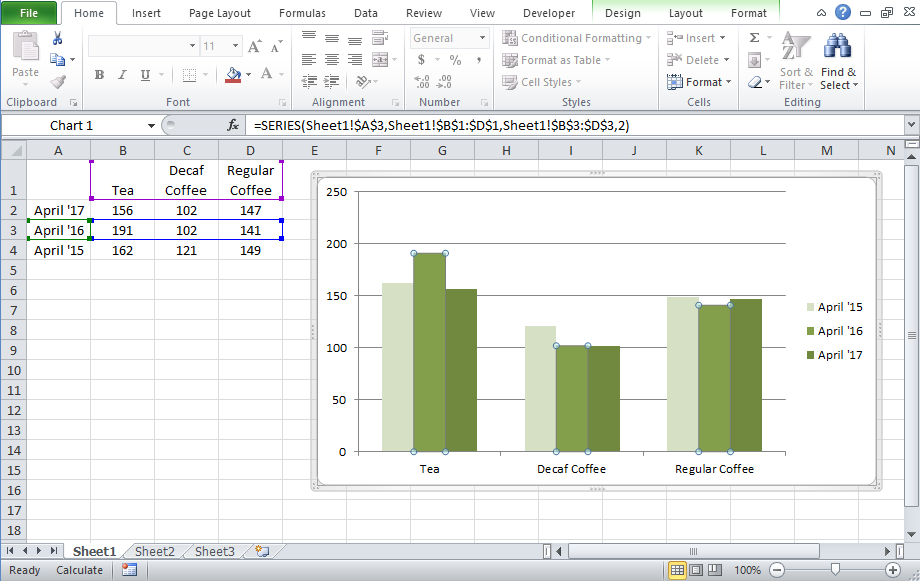Viewport: 920px width, 581px height.
Task: Apply Accounting dollar number format
Action: point(421,59)
